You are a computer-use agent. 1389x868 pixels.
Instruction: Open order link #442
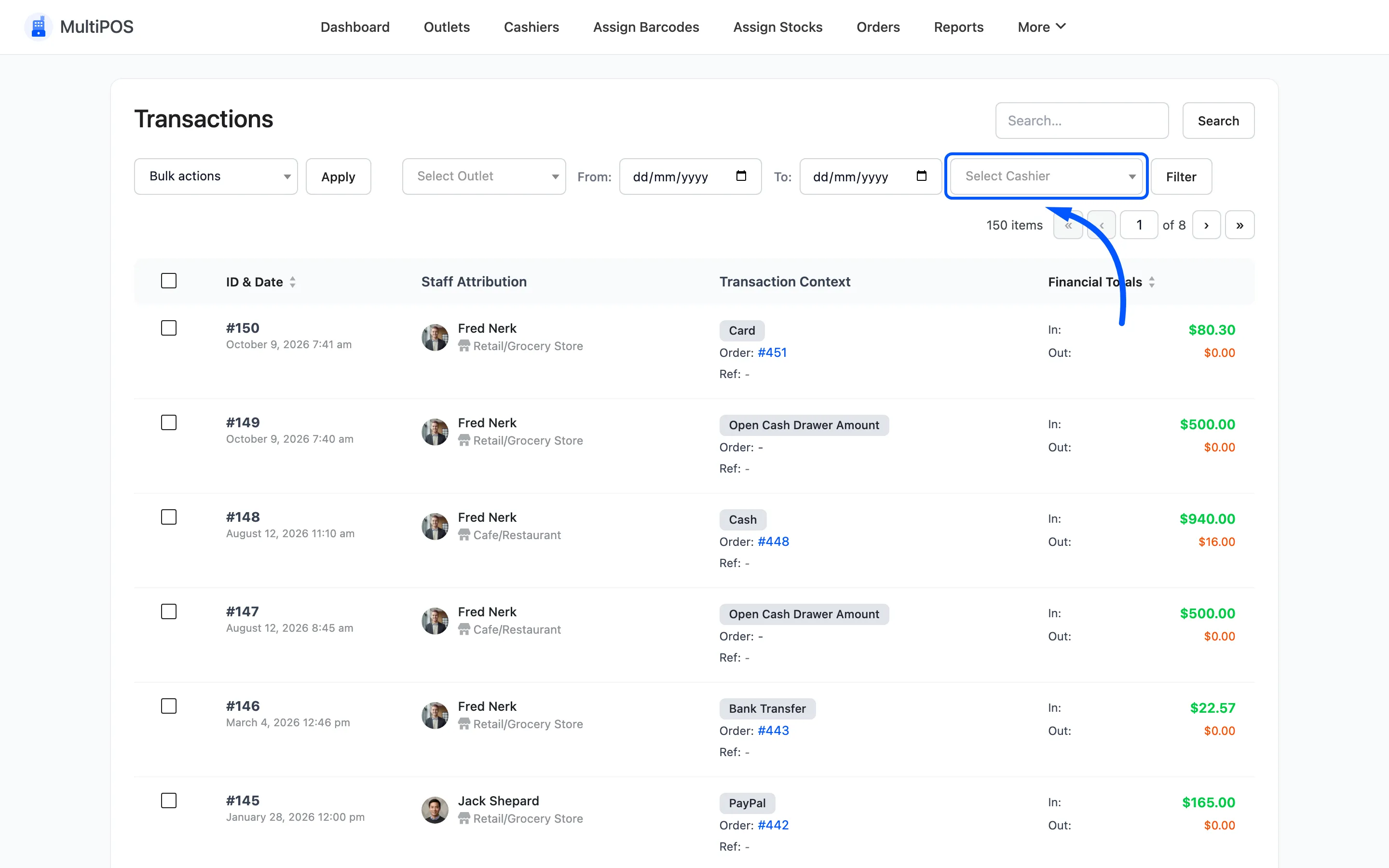tap(773, 825)
